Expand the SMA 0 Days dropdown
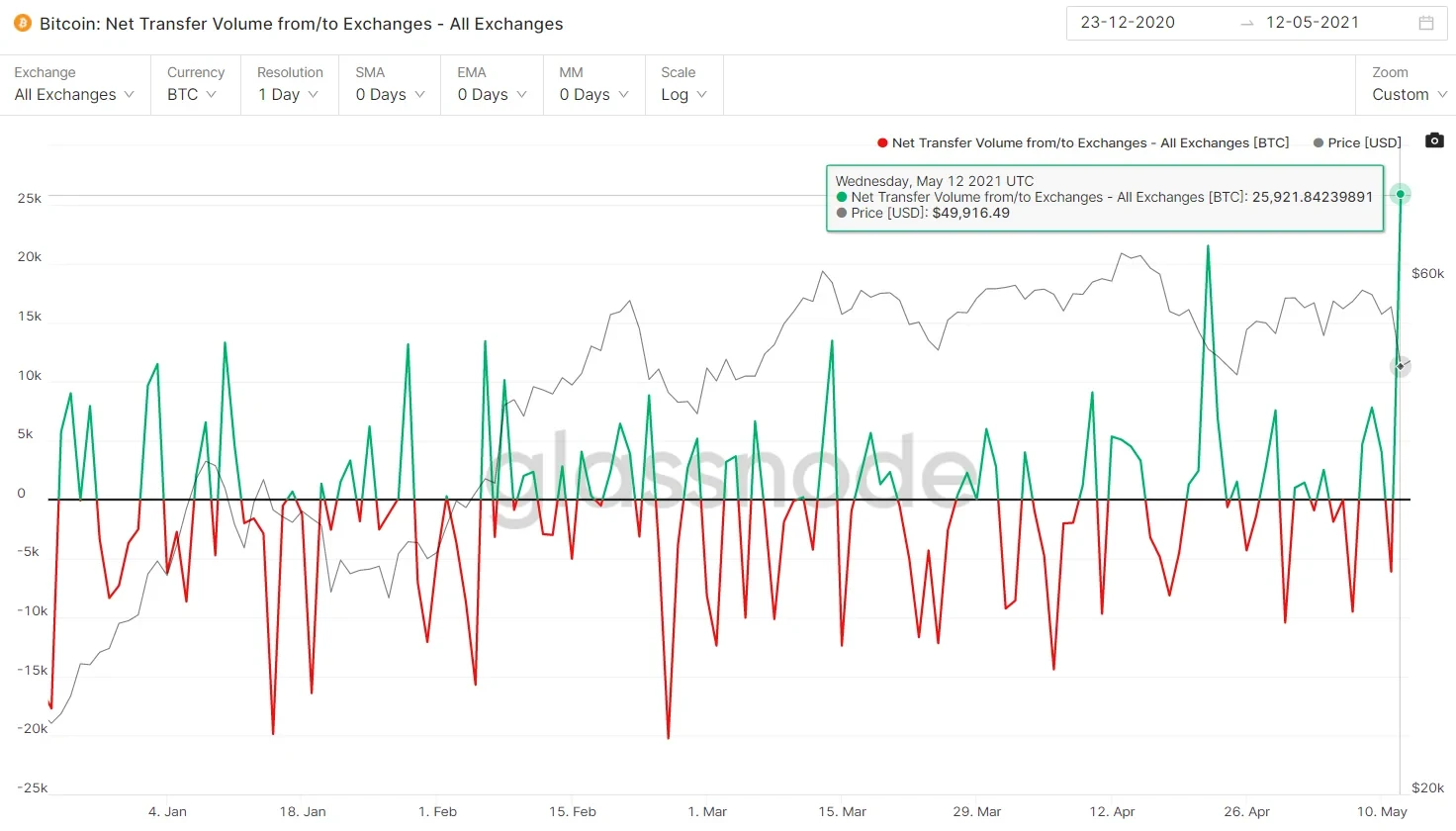The width and height of the screenshot is (1456, 831). [x=389, y=94]
